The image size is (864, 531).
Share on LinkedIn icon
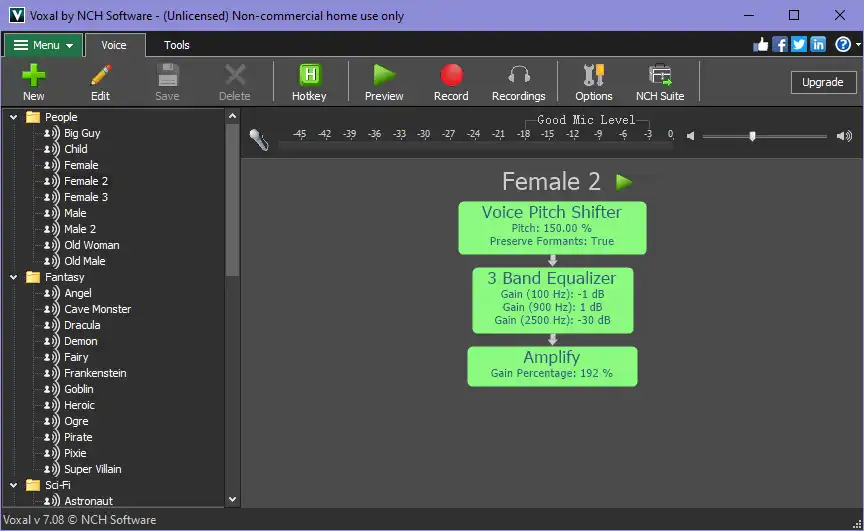818,45
